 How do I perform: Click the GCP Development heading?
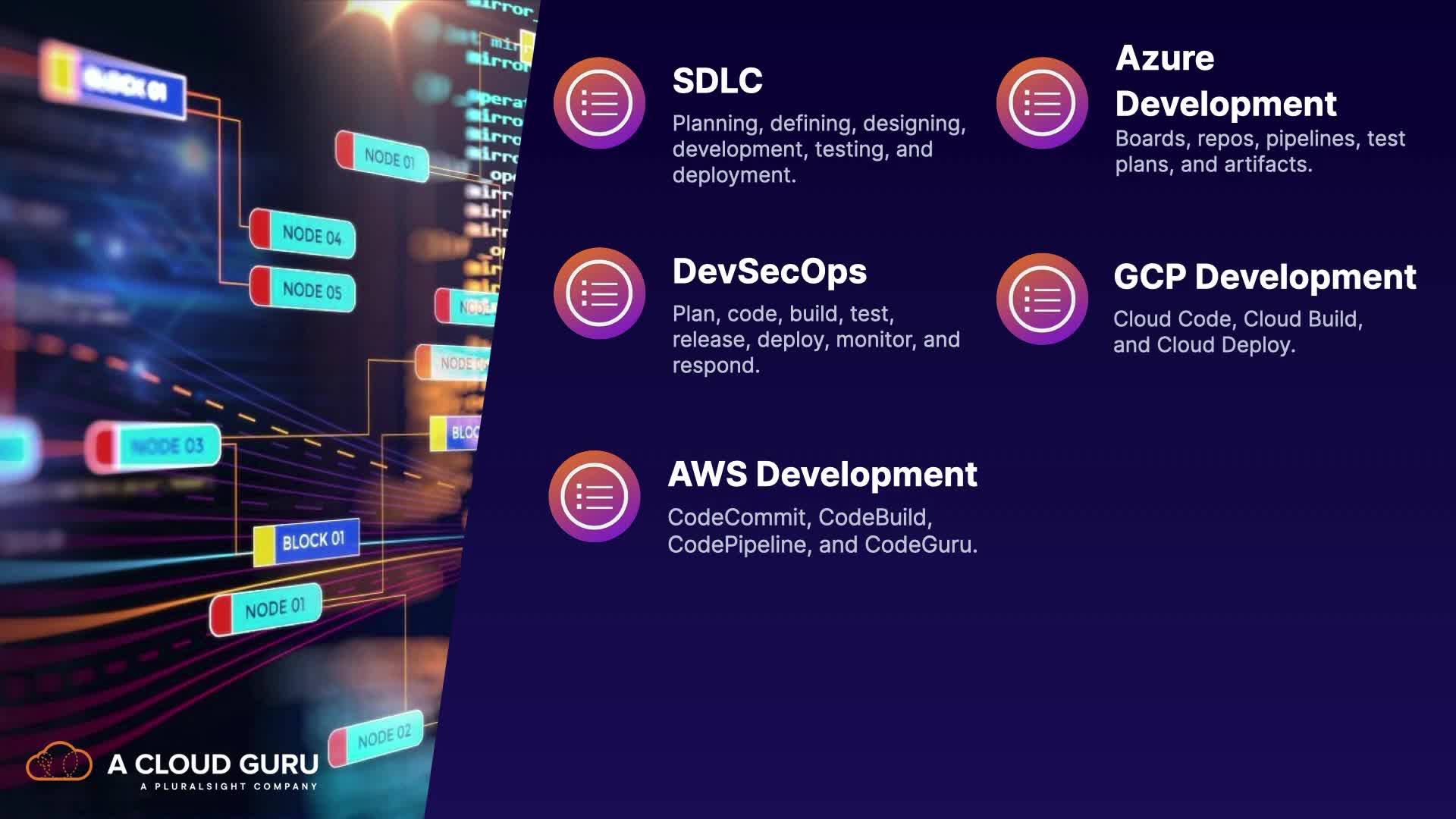pyautogui.click(x=1264, y=277)
